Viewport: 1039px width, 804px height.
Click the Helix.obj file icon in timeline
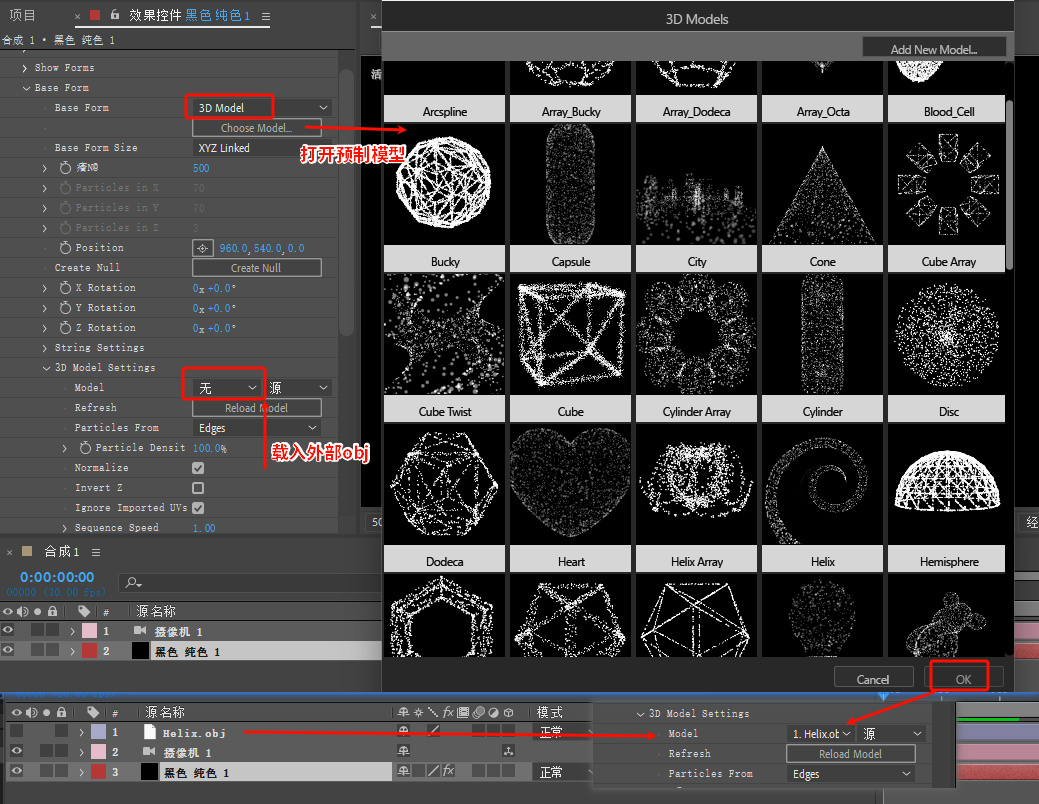click(150, 732)
